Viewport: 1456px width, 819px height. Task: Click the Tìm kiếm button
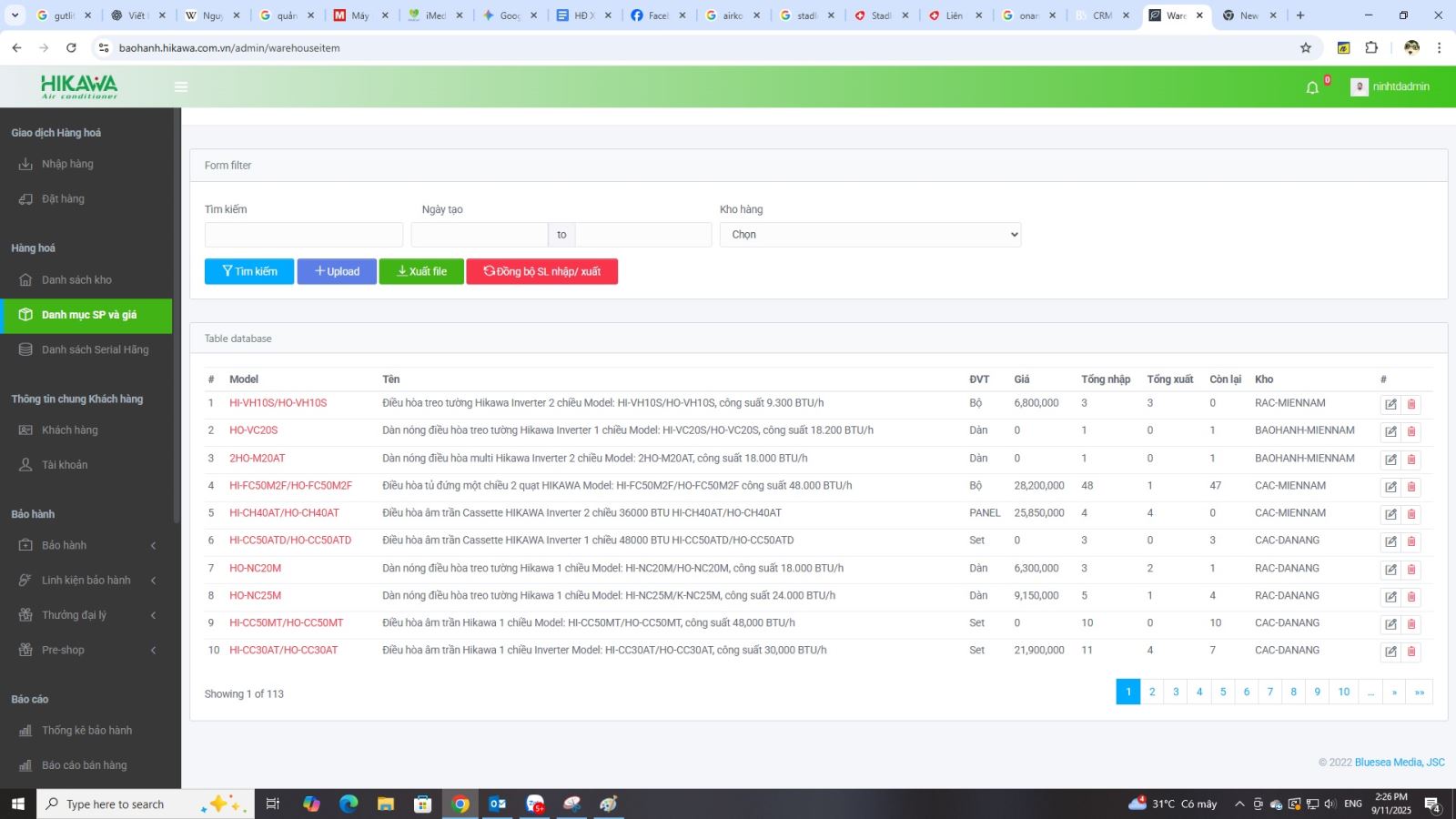coord(249,271)
